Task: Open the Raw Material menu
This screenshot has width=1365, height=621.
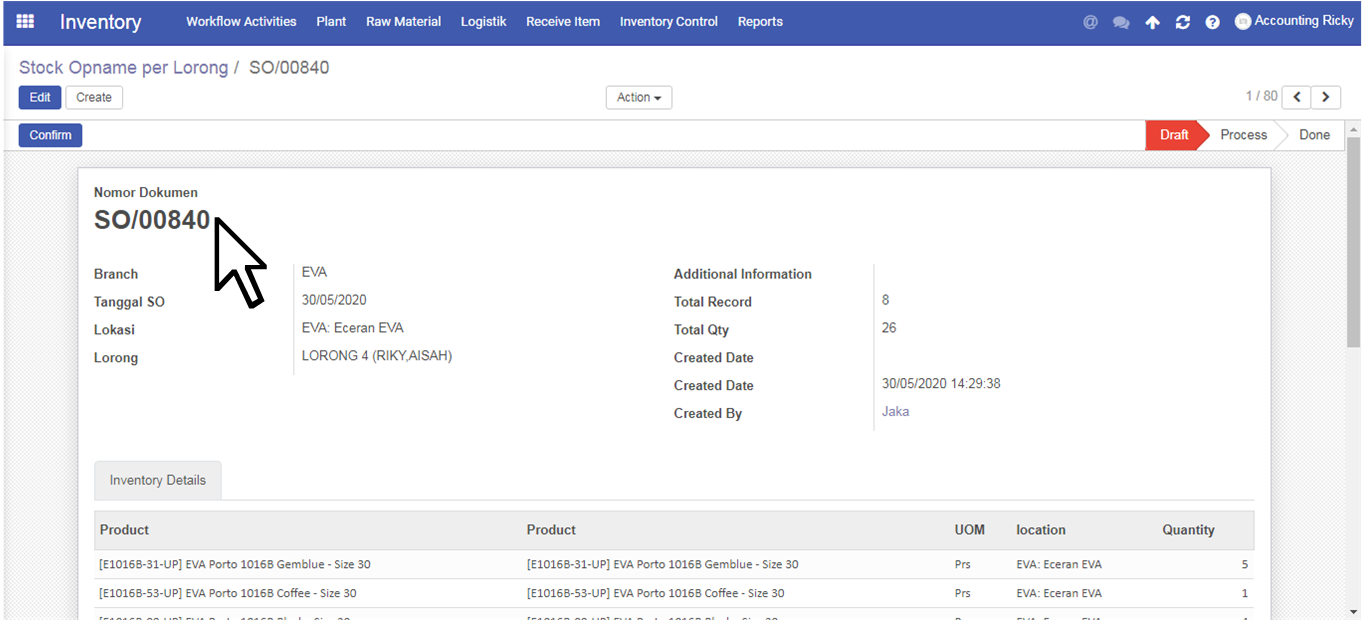Action: tap(403, 22)
